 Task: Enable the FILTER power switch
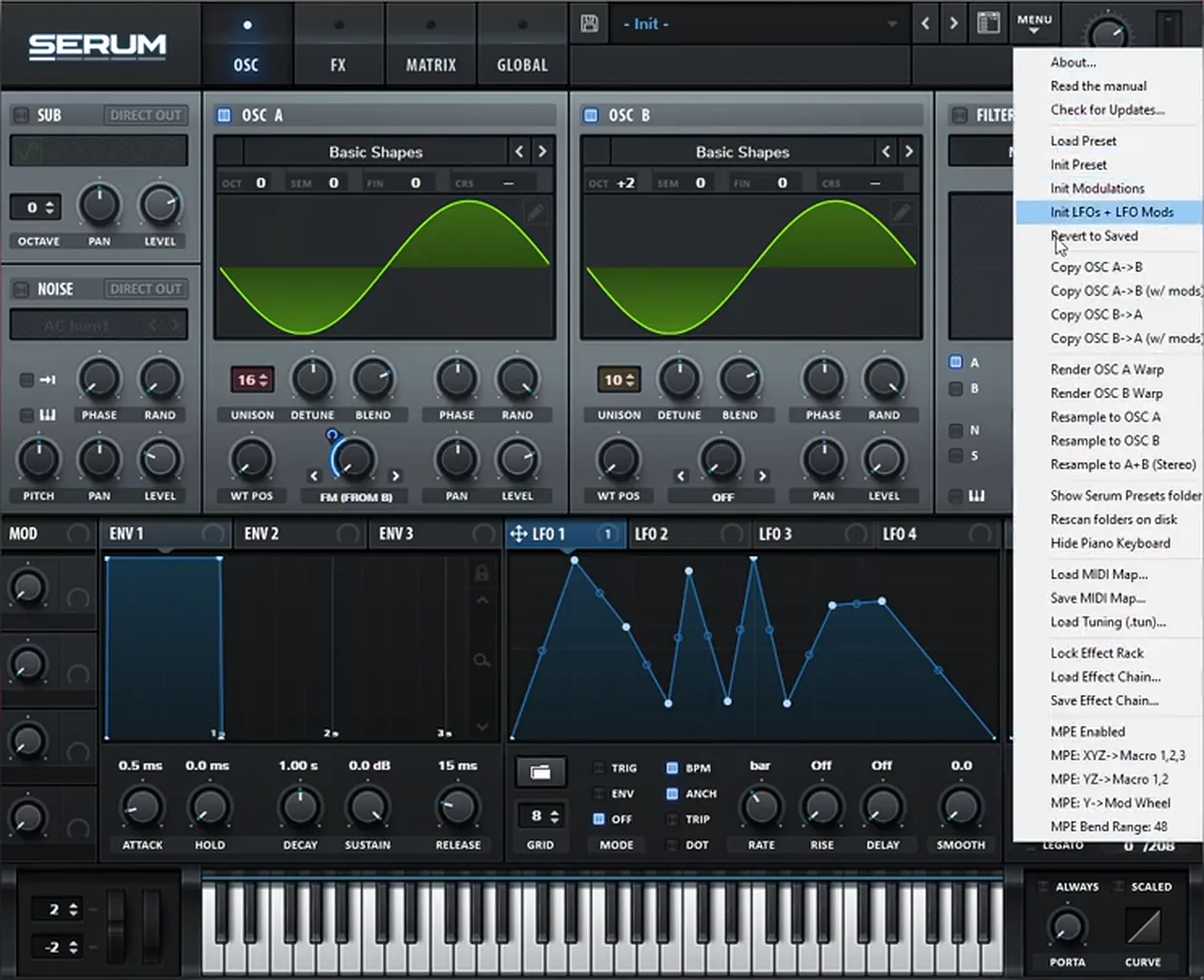tap(959, 116)
